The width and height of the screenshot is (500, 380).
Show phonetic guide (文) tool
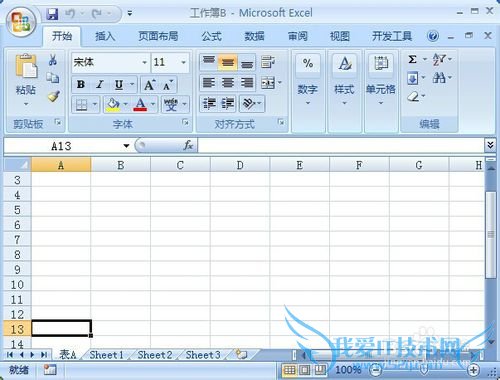171,105
